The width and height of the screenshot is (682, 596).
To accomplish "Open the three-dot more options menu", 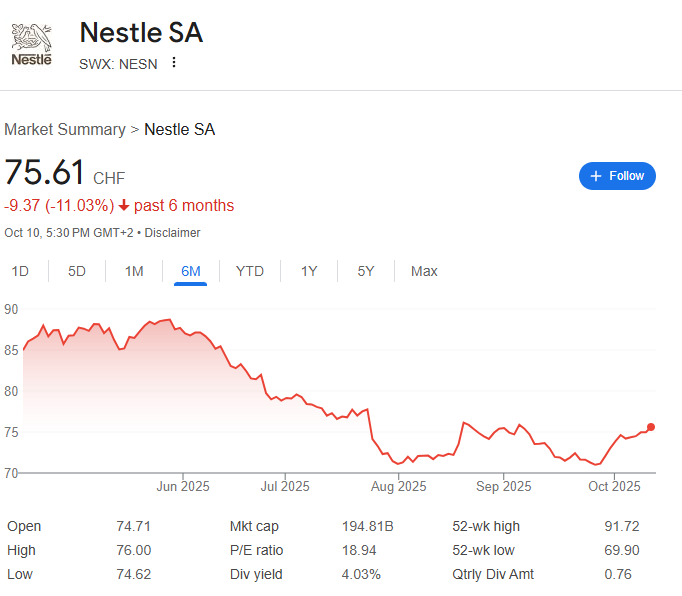I will (174, 63).
